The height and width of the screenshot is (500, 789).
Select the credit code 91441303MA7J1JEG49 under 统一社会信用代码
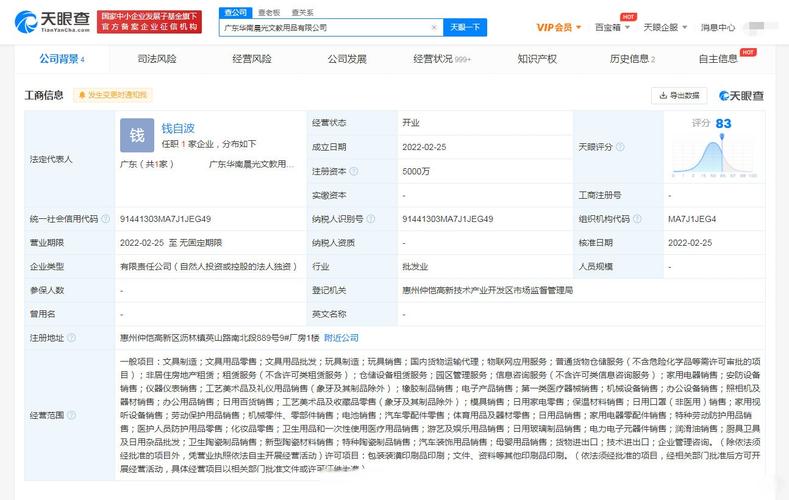165,219
